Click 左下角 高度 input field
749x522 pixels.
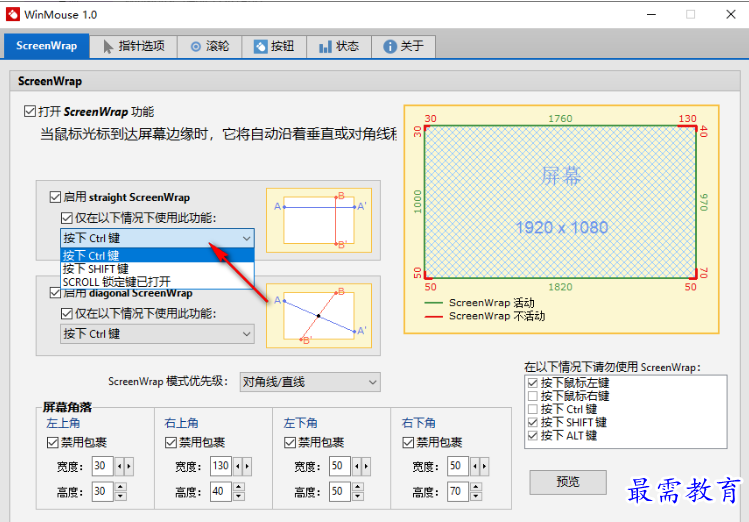click(340, 491)
